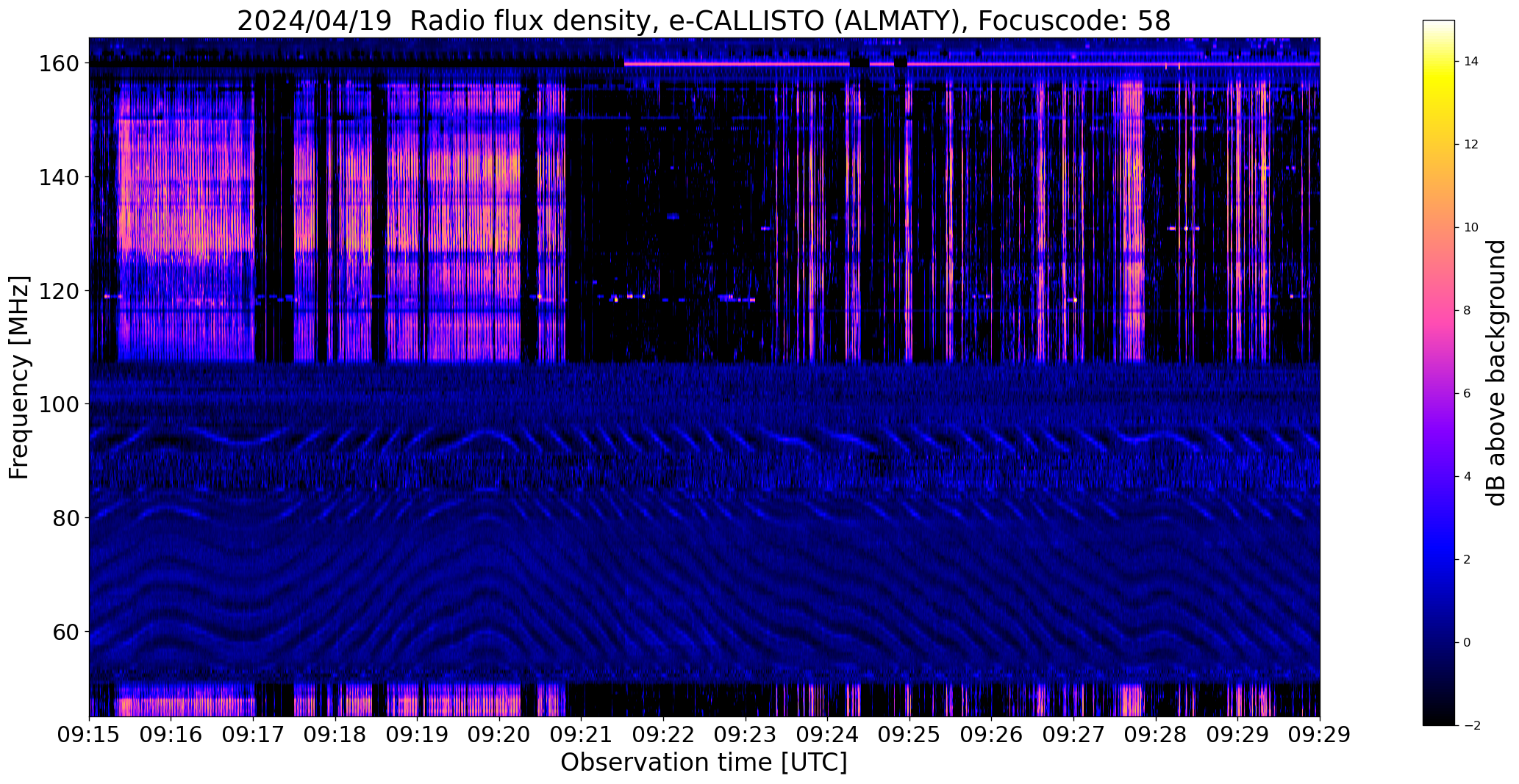Click the 80 frequency tick label
Viewport: 1519px width, 784px height.
pyautogui.click(x=67, y=518)
